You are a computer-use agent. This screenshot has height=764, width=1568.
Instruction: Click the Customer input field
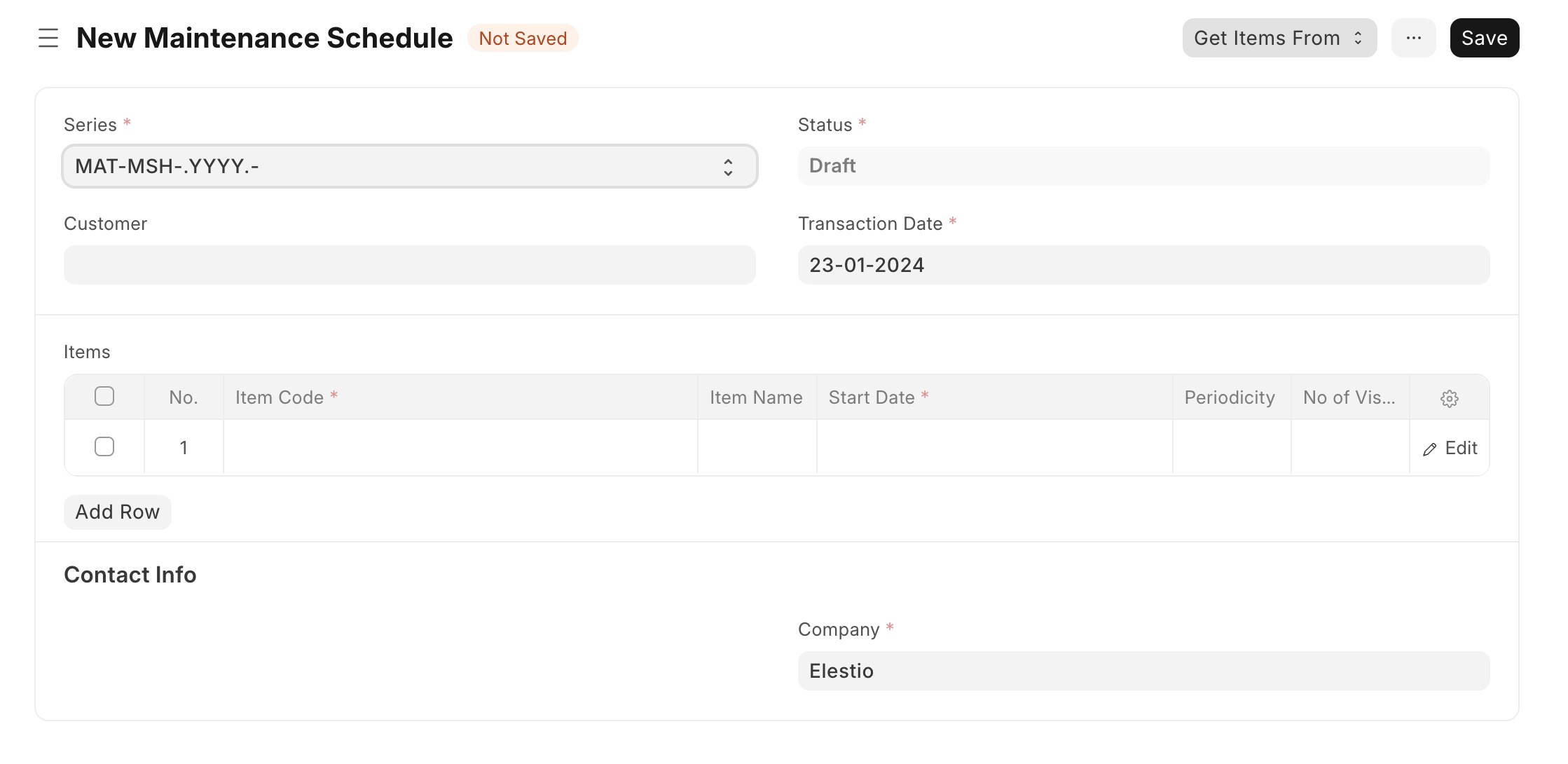409,265
